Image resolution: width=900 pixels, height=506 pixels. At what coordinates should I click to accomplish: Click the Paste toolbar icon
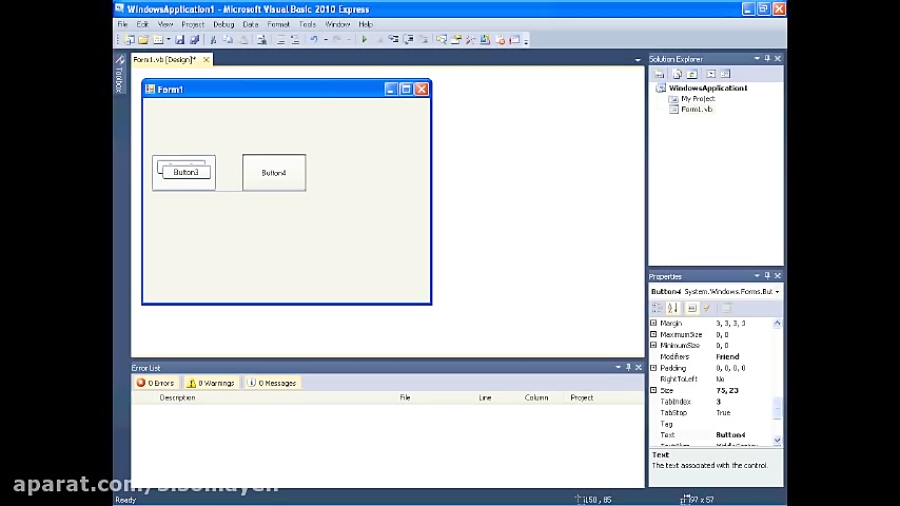pyautogui.click(x=243, y=40)
